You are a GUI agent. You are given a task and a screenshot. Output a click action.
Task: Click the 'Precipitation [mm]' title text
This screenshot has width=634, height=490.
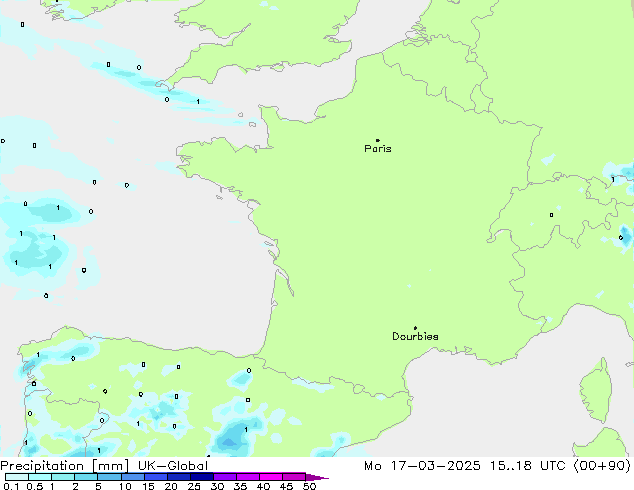pos(65,466)
